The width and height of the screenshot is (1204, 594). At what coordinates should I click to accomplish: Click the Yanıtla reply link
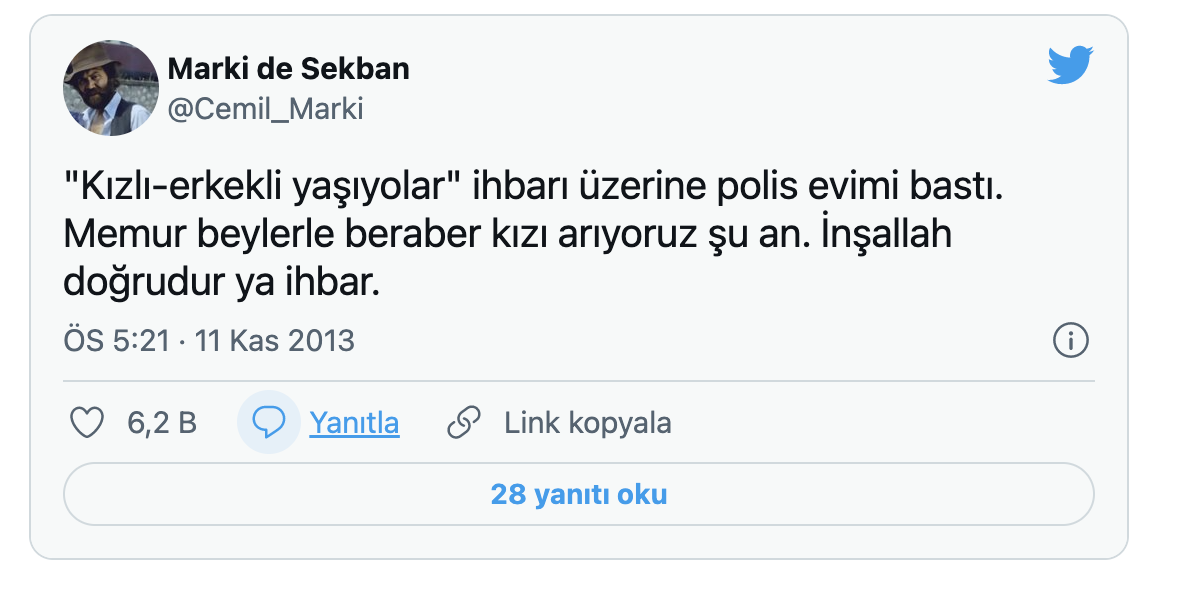(355, 422)
